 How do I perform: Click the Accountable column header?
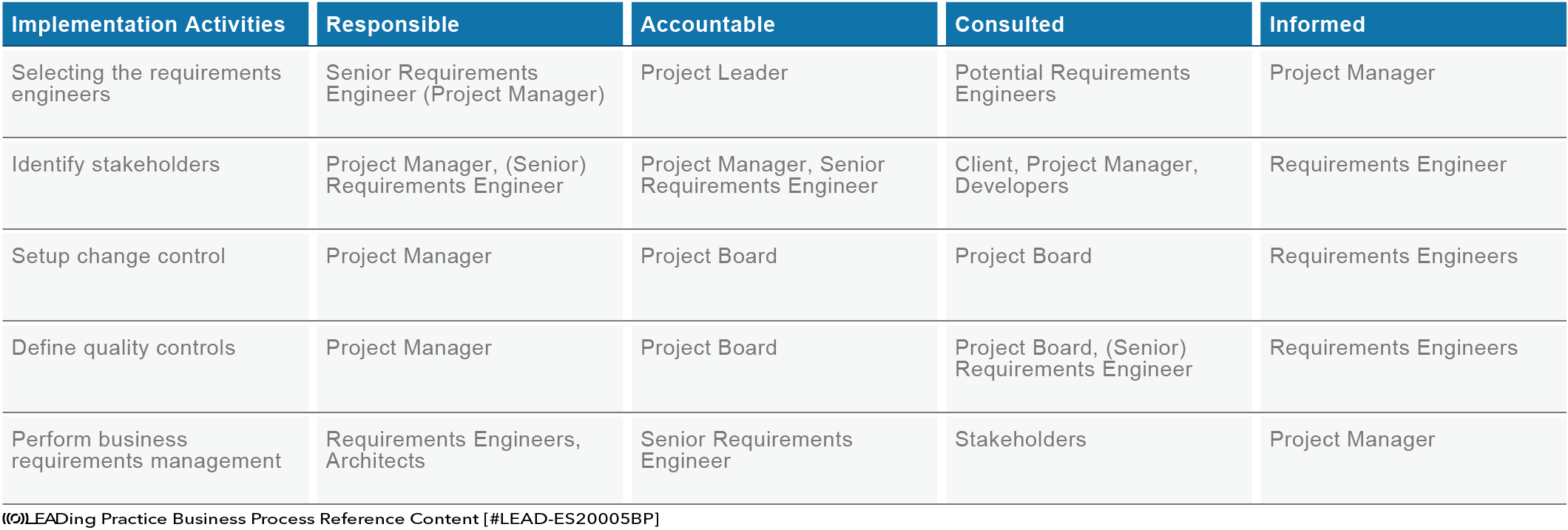click(x=784, y=24)
